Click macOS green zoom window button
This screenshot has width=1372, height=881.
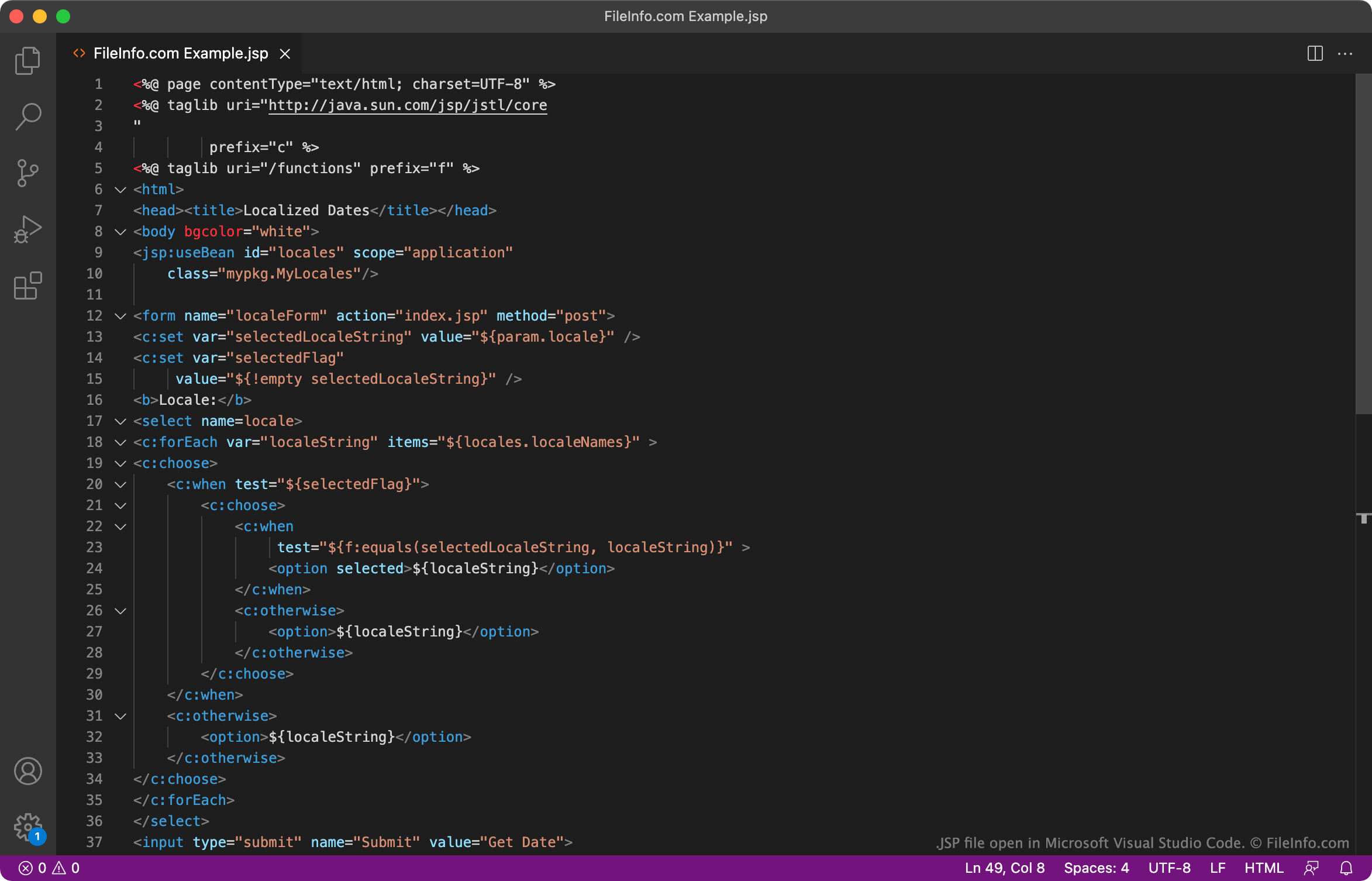(63, 16)
